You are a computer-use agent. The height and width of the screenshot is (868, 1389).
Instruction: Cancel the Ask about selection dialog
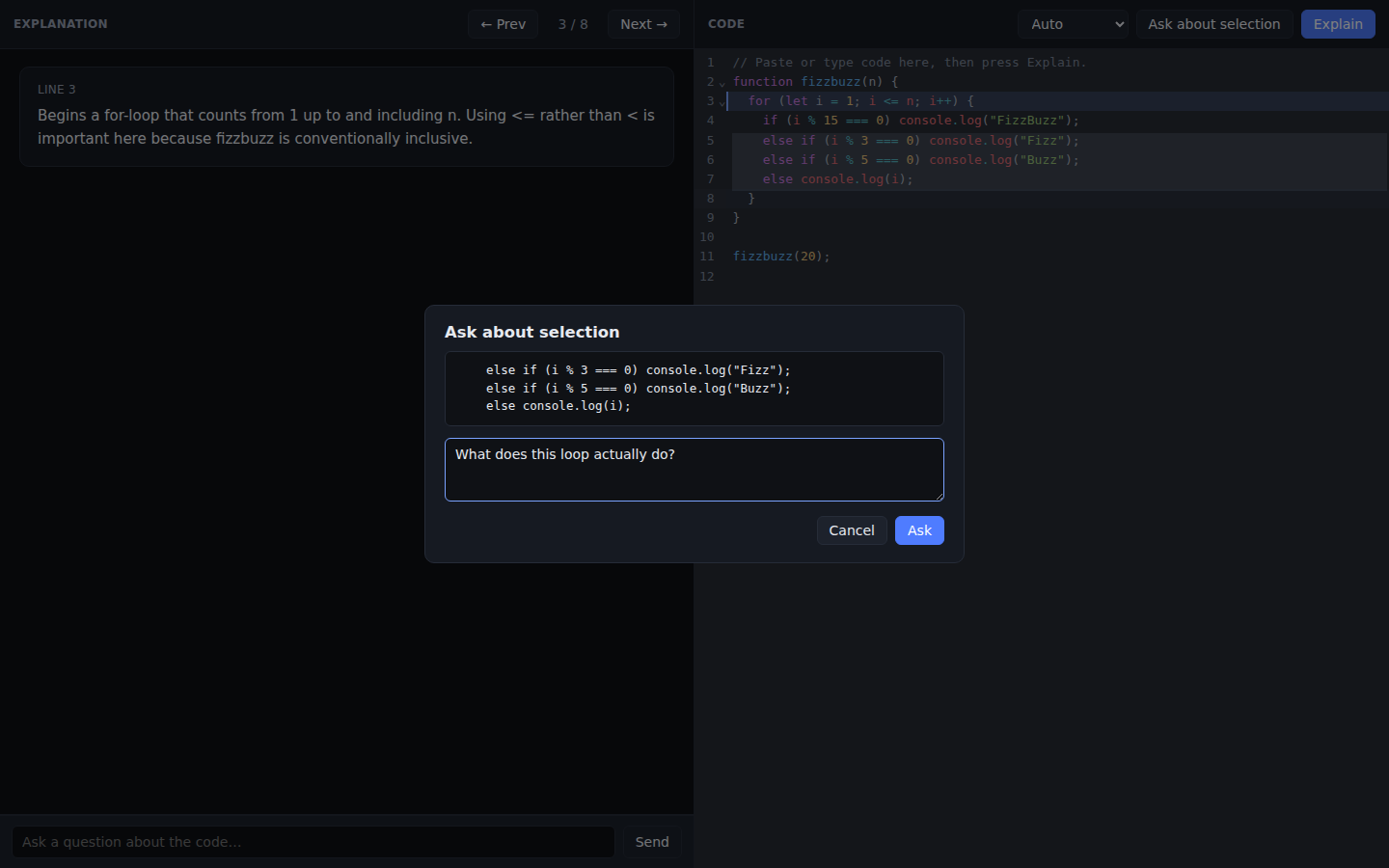pyautogui.click(x=852, y=530)
